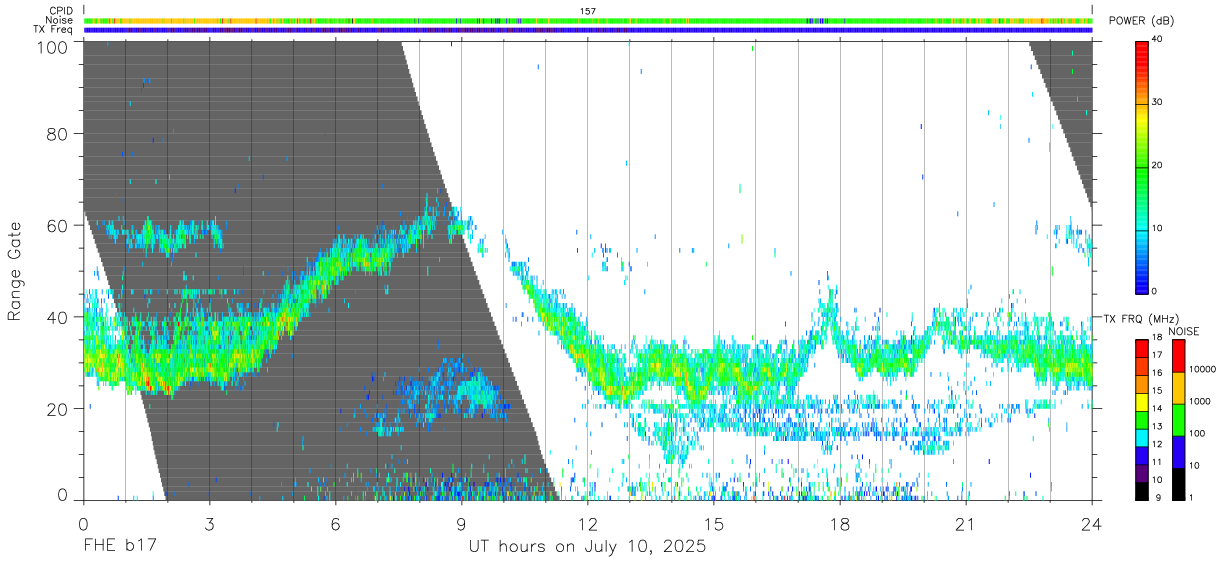Click the power scale value '40'
Screen dimensions: 1228x567
pos(1156,39)
